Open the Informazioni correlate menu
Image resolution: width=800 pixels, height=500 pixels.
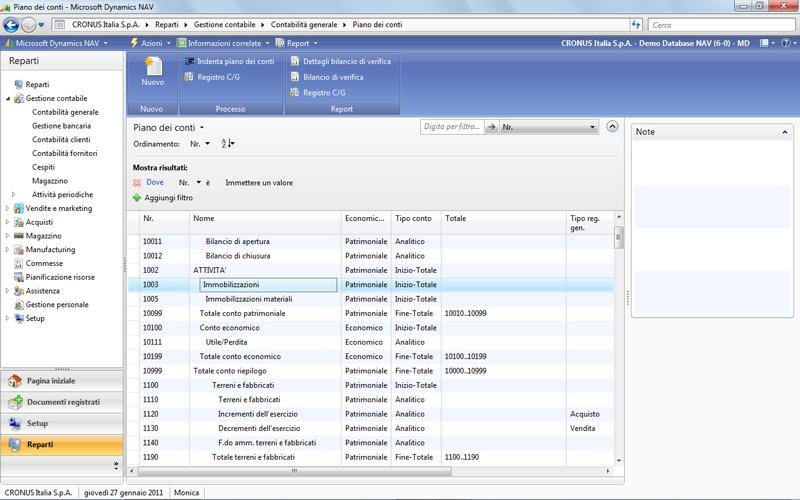(223, 43)
